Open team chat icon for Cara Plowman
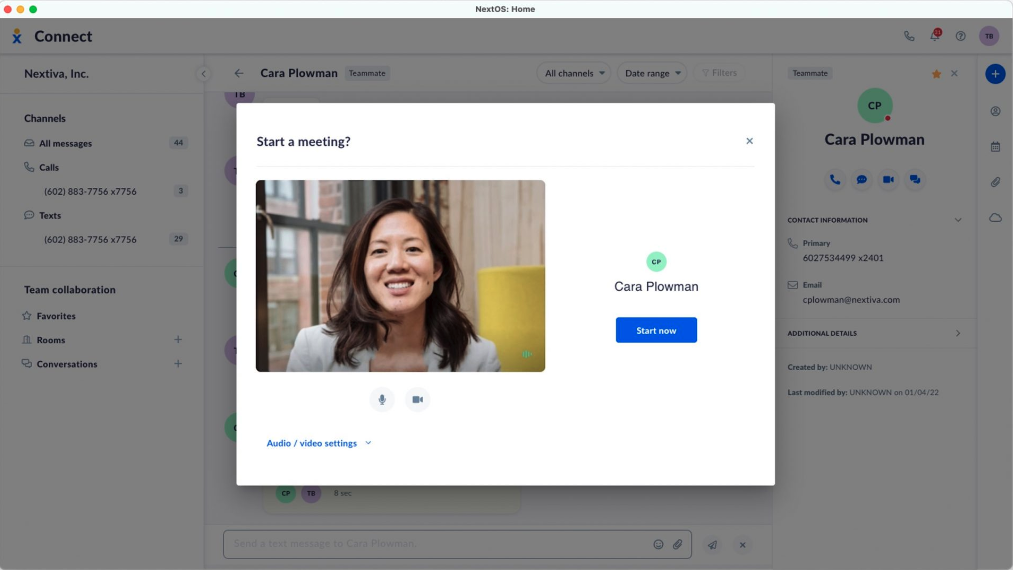Image resolution: width=1013 pixels, height=570 pixels. pos(915,180)
